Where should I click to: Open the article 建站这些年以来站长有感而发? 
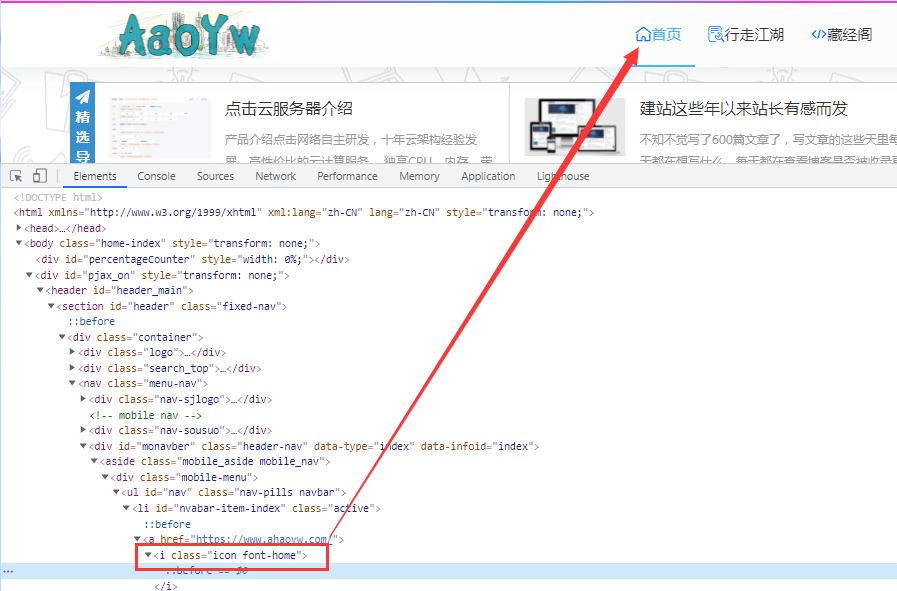[x=743, y=108]
